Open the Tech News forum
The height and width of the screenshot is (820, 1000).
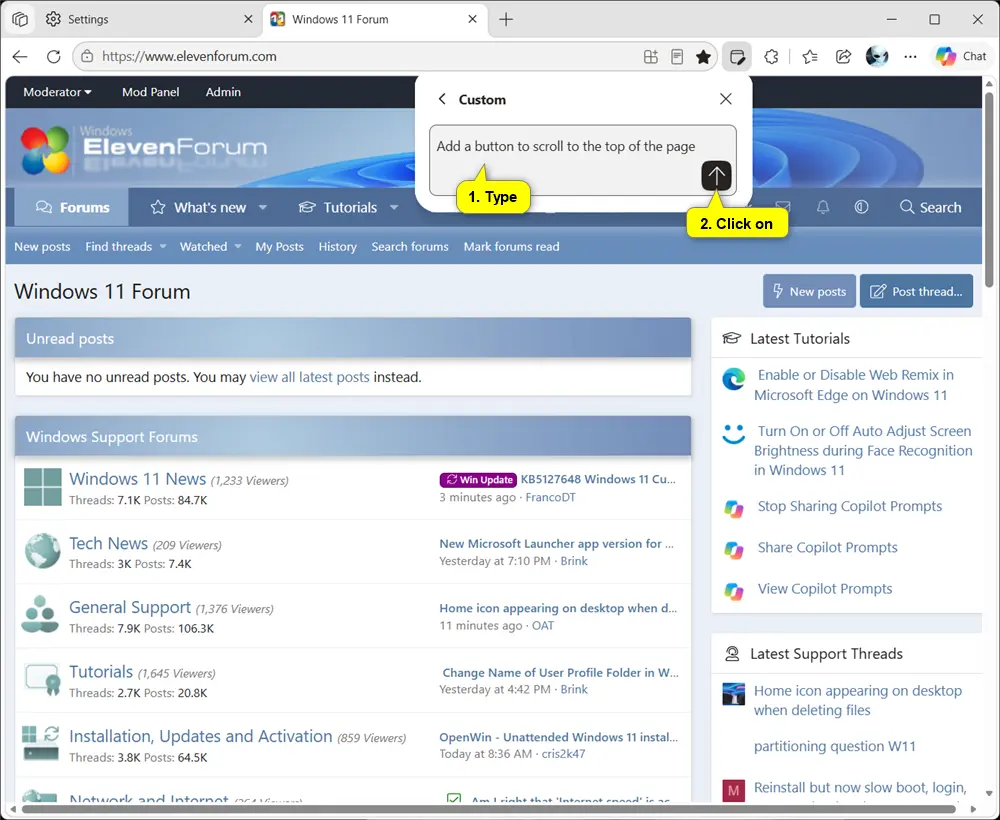[x=108, y=543]
